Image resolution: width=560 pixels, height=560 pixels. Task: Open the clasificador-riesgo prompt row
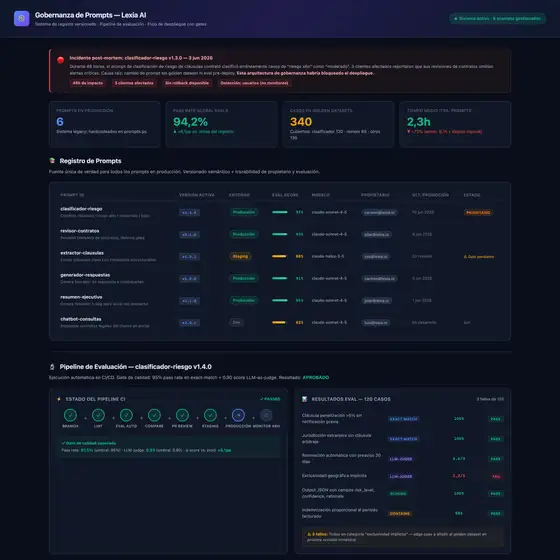(x=280, y=212)
